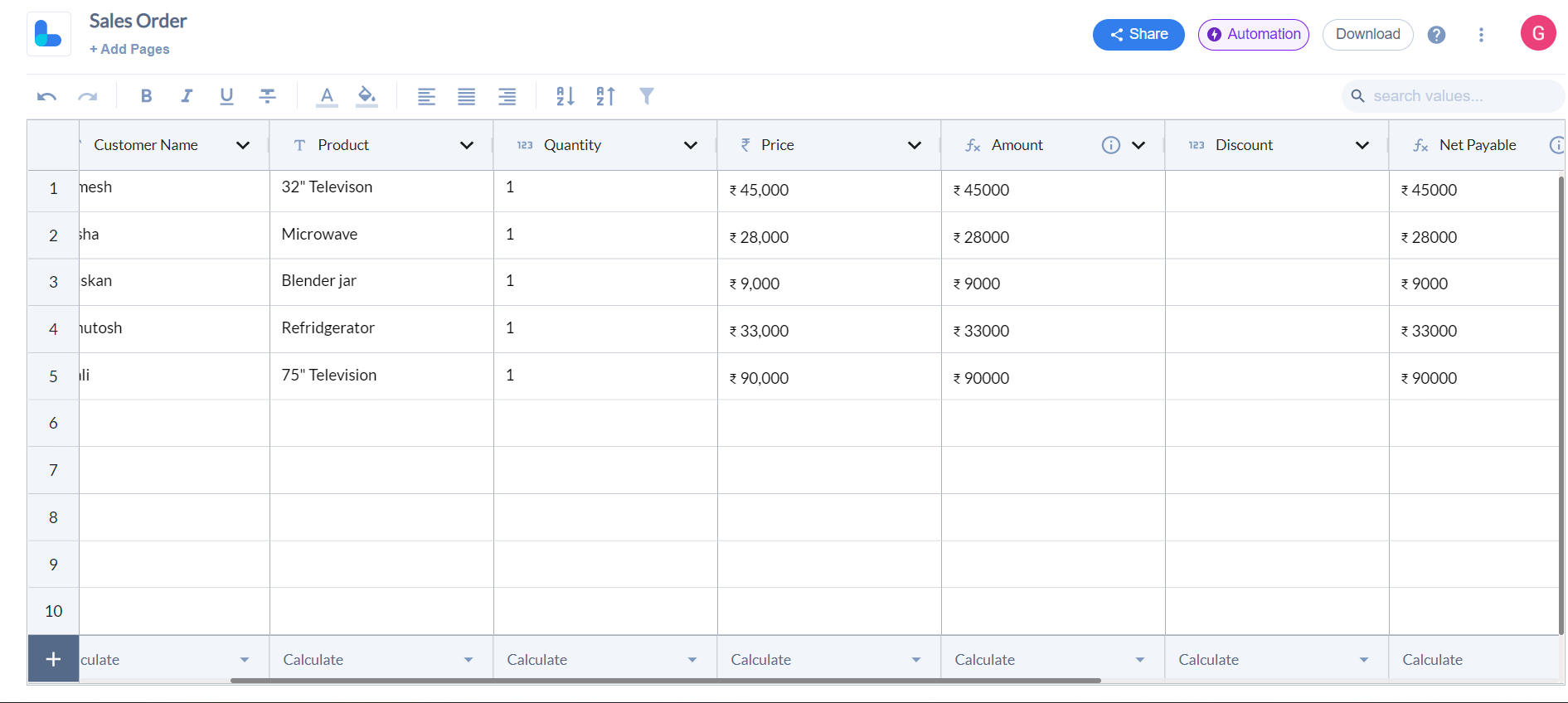Open the cell fill color picker
Screen dimensions: 1568x703
(x=367, y=97)
